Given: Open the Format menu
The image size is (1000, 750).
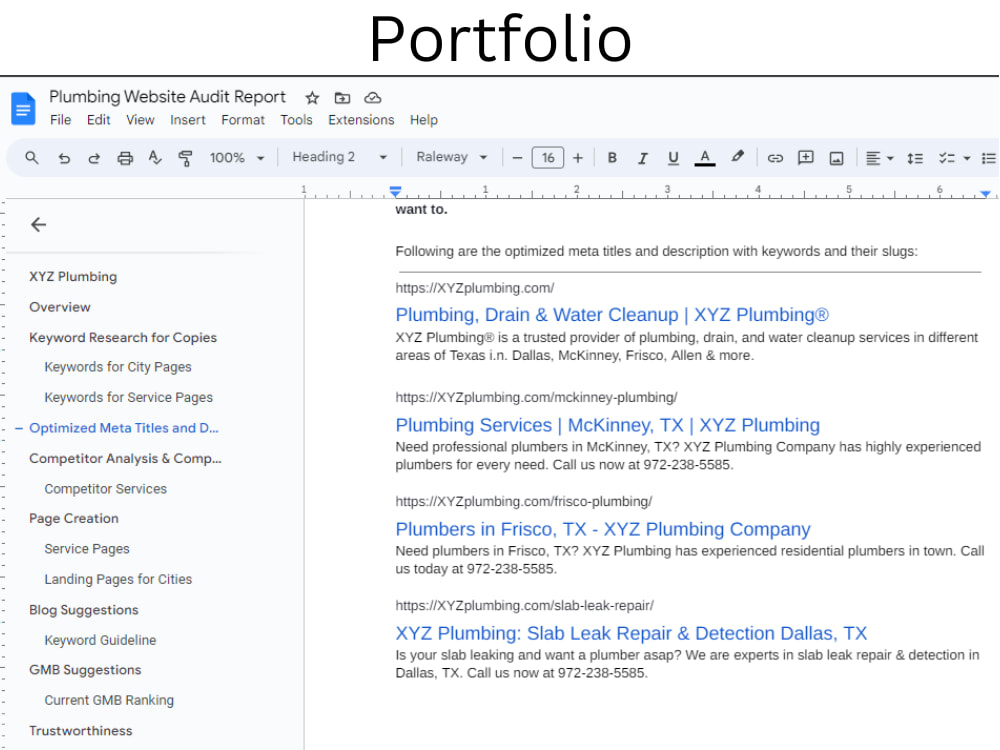Looking at the screenshot, I should tap(242, 120).
